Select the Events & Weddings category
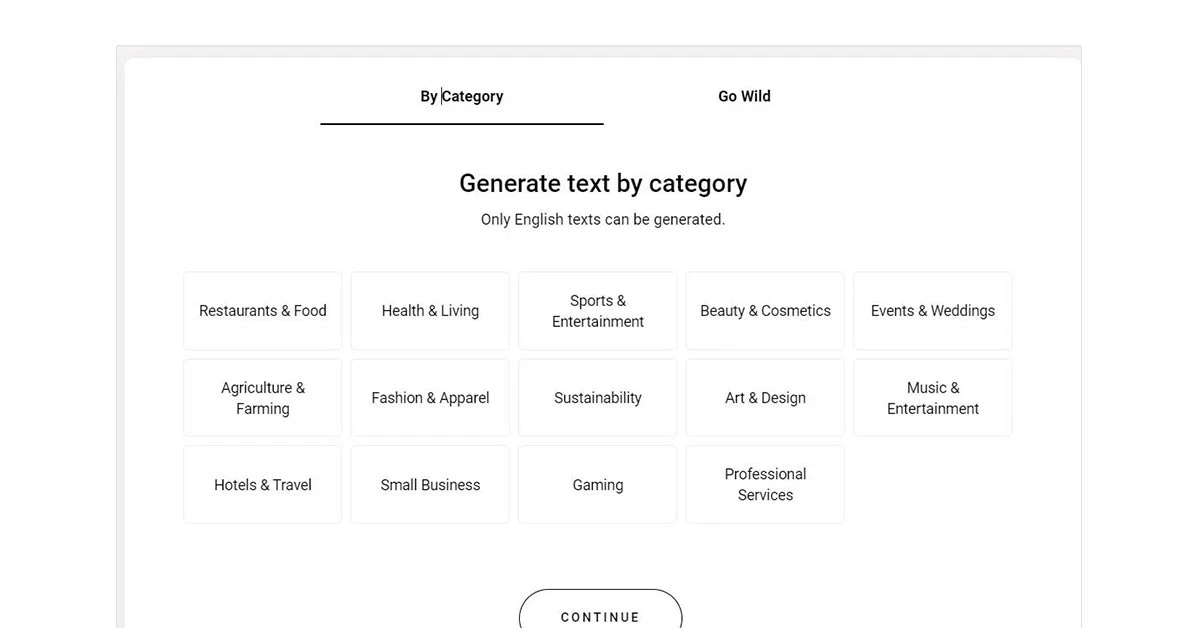Screen dimensions: 1200x628 pyautogui.click(x=932, y=310)
